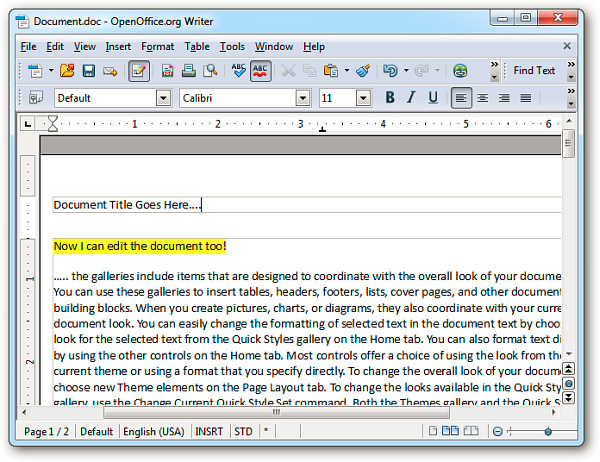Viewport: 600px width, 462px height.
Task: Click the Format Paintbrush icon
Action: click(363, 71)
